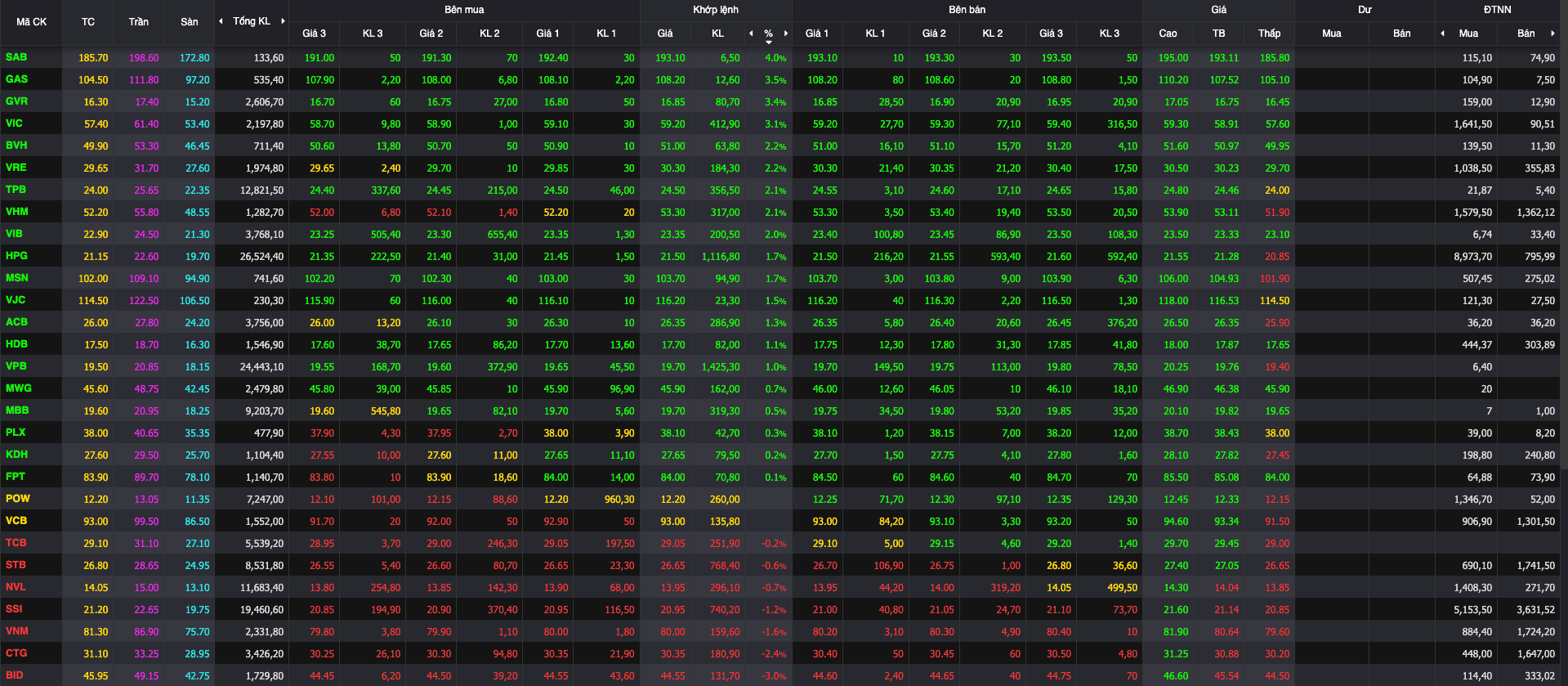Screen dimensions: 1568x686
Task: Open the VRE ticker symbol
Action: [x=16, y=168]
